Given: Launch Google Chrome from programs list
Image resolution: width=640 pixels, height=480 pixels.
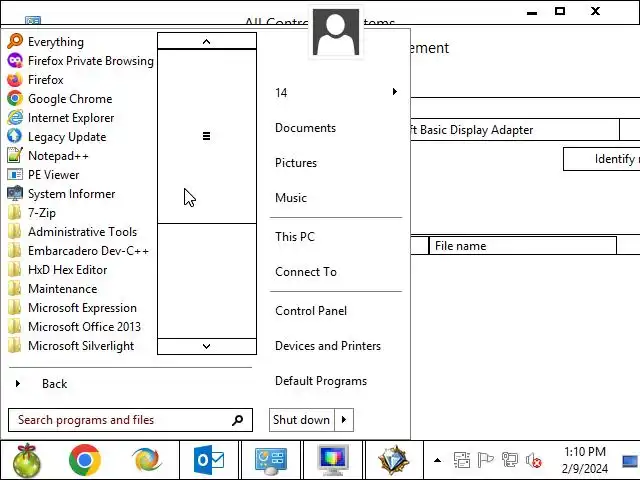Looking at the screenshot, I should click(x=60, y=99).
